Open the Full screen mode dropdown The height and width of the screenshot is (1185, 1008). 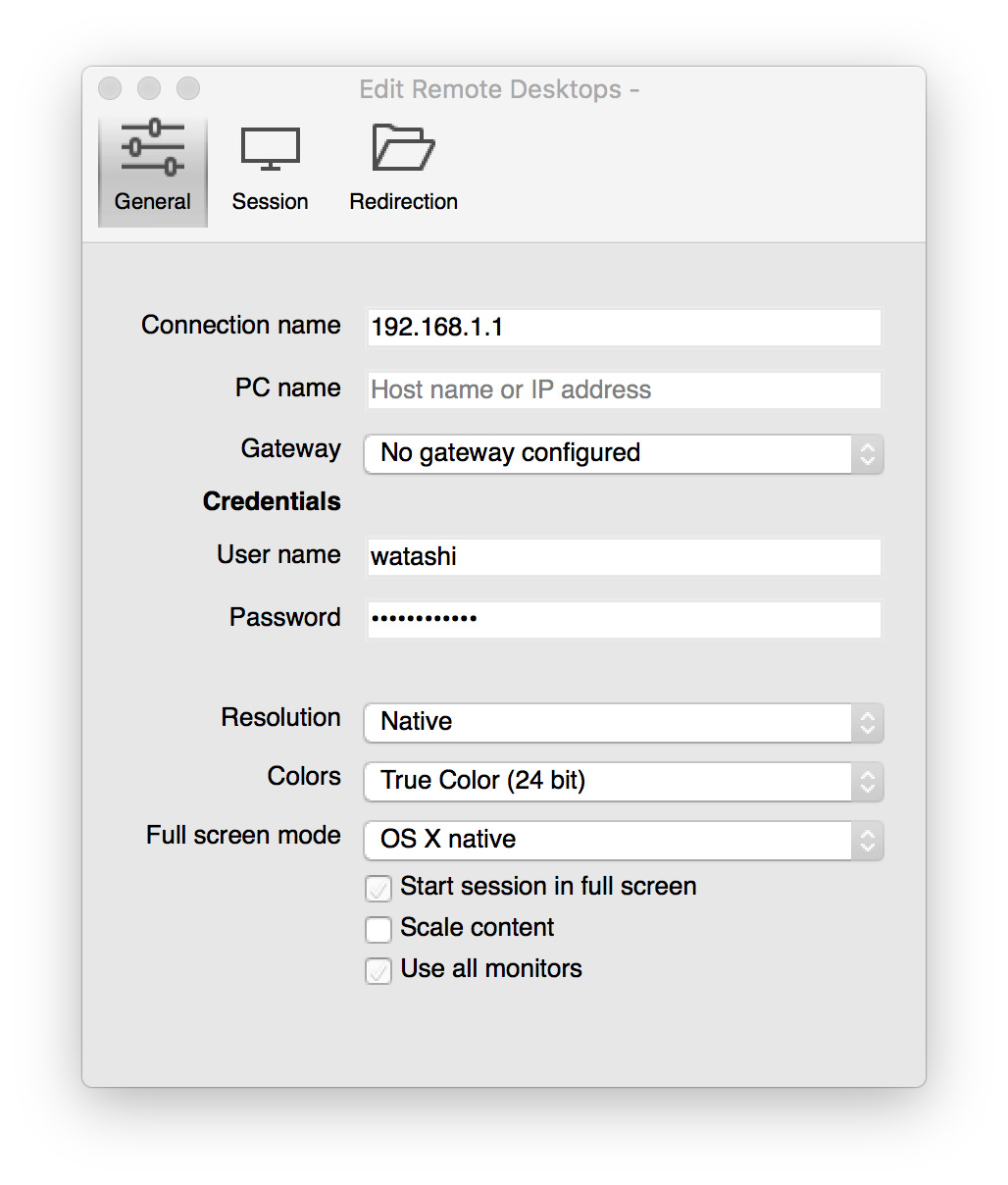624,840
